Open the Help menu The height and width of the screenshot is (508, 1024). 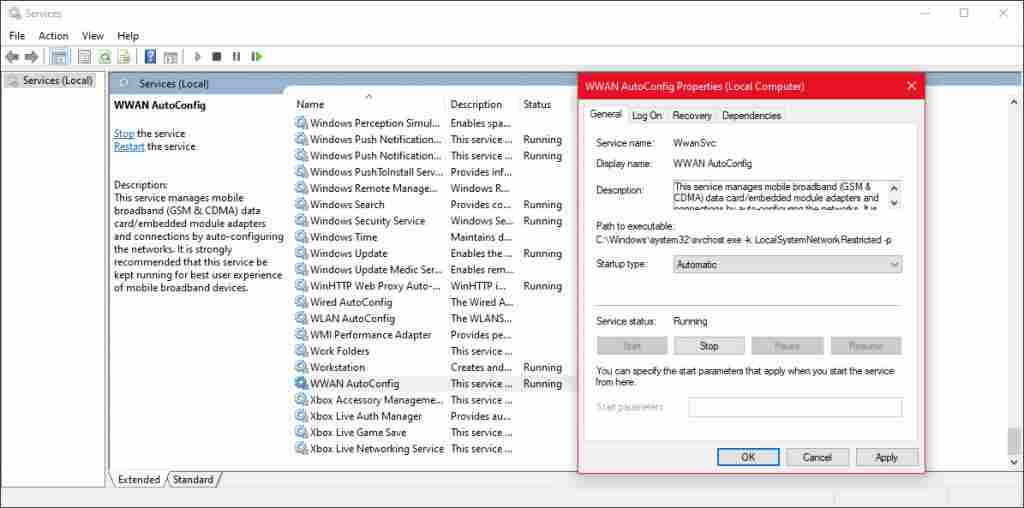point(128,36)
